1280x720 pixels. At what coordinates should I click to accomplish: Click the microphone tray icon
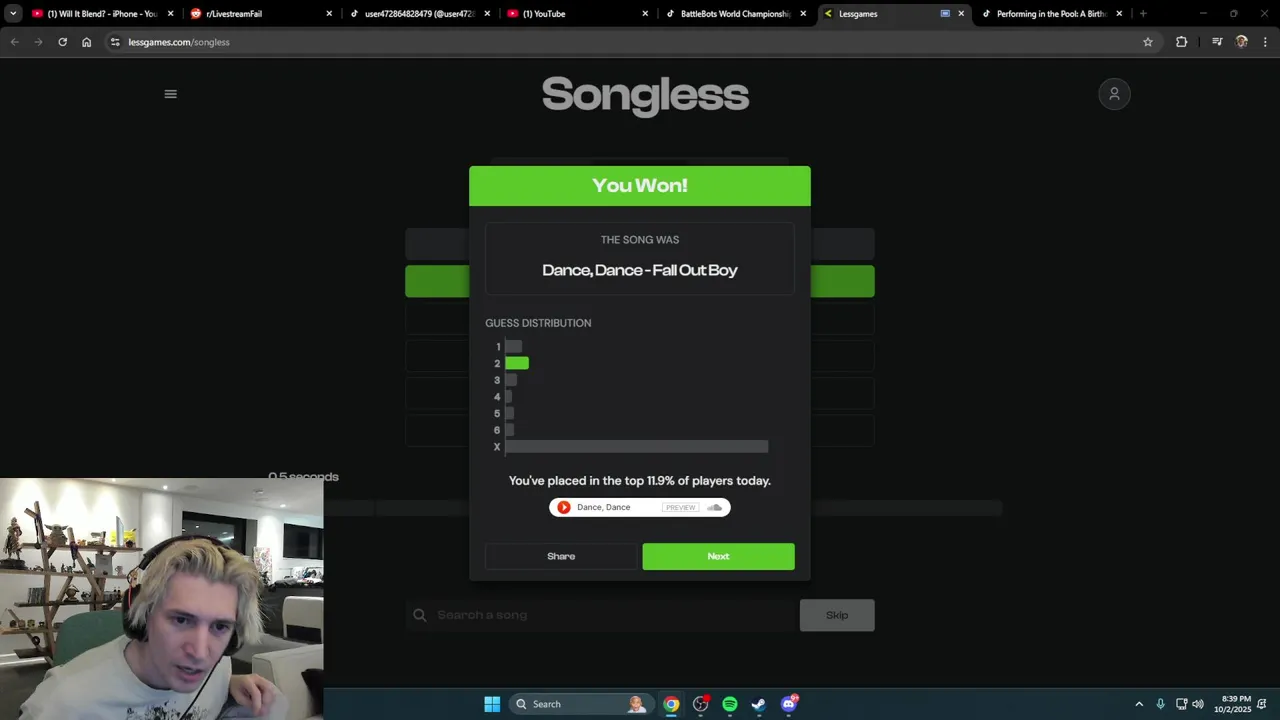point(1160,704)
